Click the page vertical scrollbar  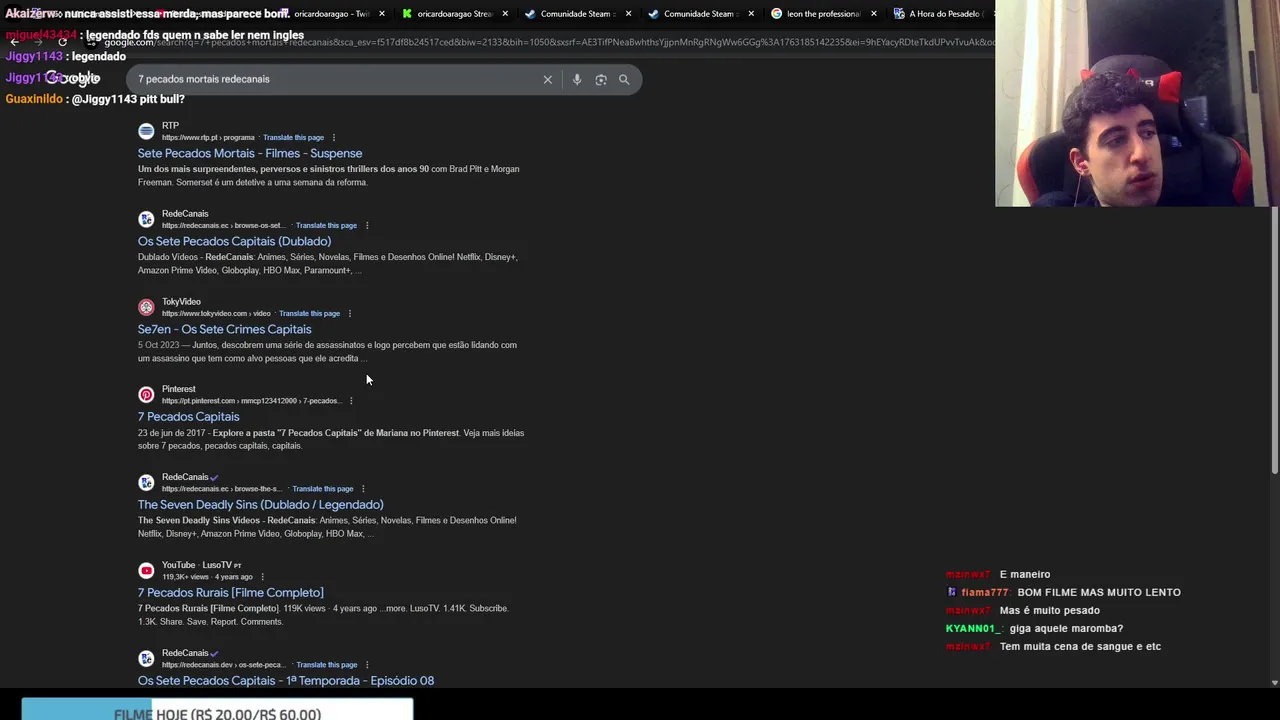(x=1274, y=340)
